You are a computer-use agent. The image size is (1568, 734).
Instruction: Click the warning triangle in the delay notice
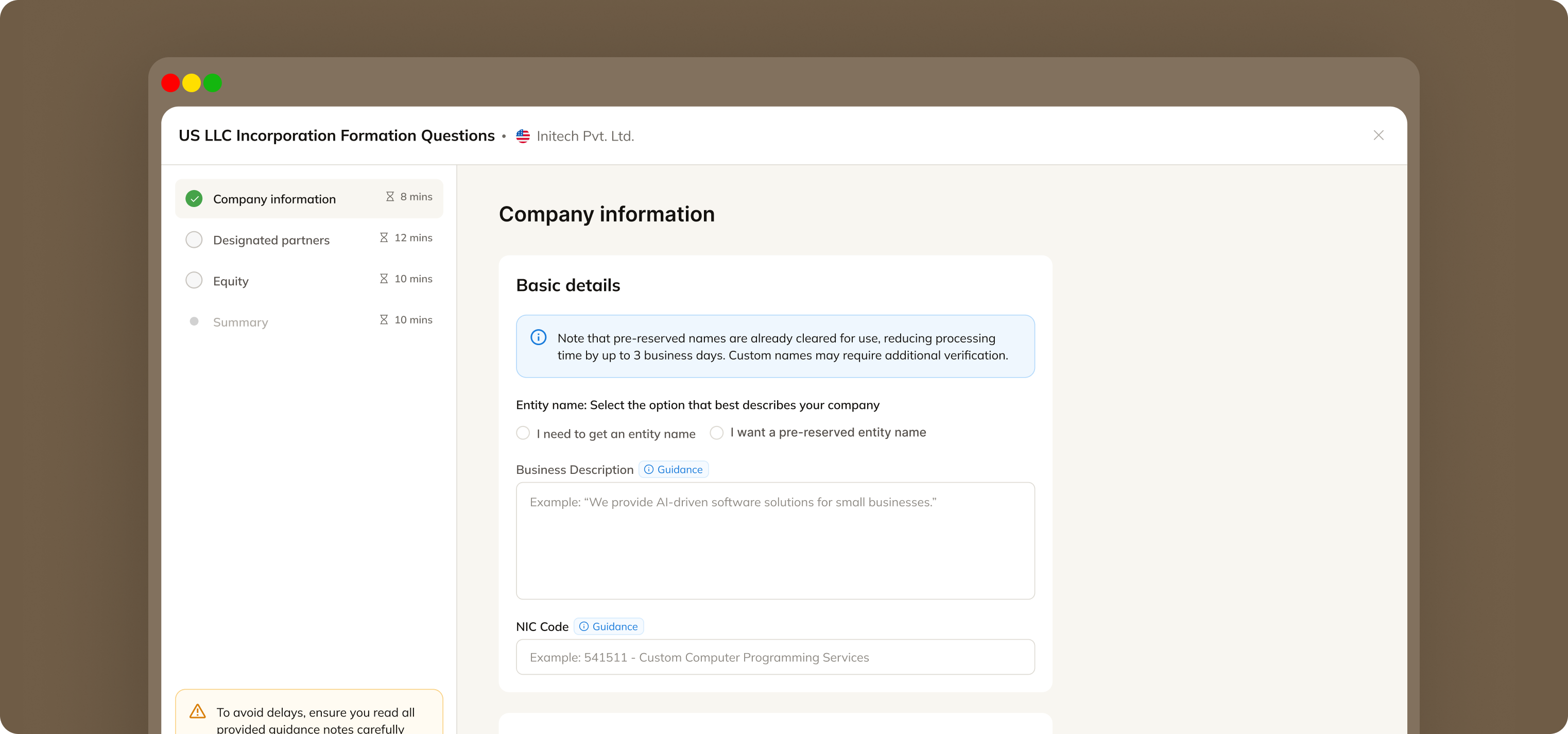pos(197,711)
